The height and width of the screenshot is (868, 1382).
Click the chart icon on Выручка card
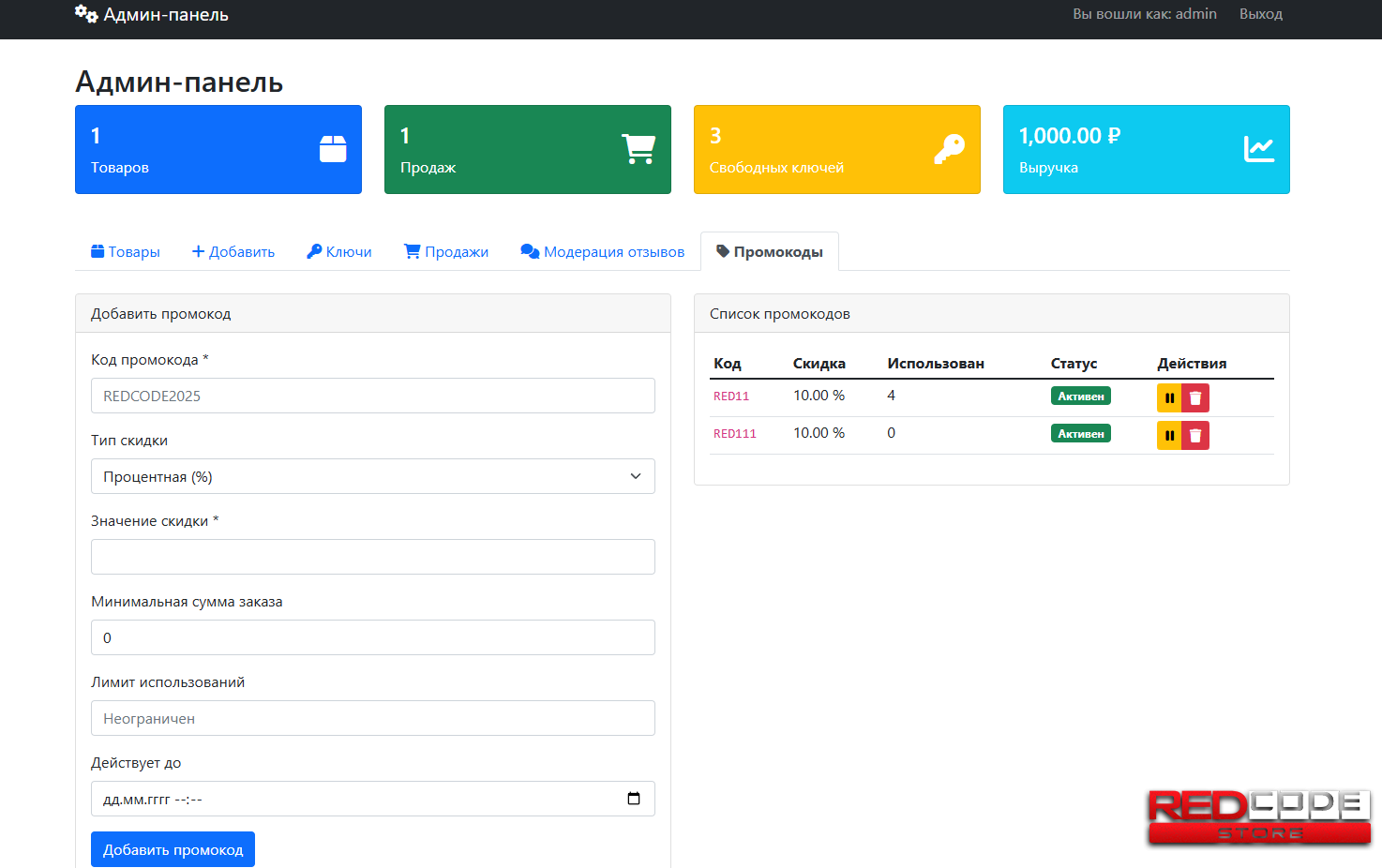1258,149
